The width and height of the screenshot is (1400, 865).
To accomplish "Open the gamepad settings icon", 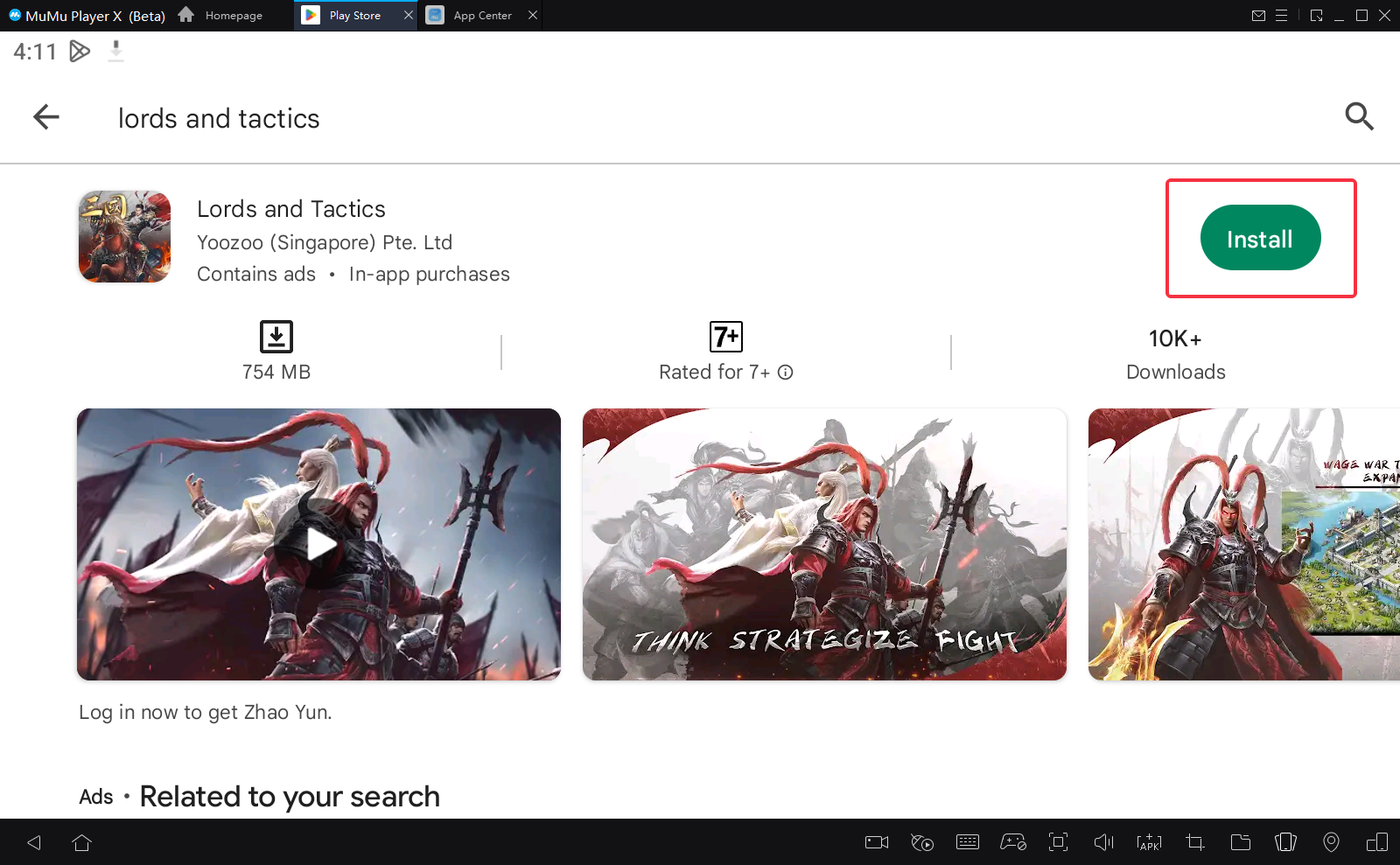I will (1013, 842).
